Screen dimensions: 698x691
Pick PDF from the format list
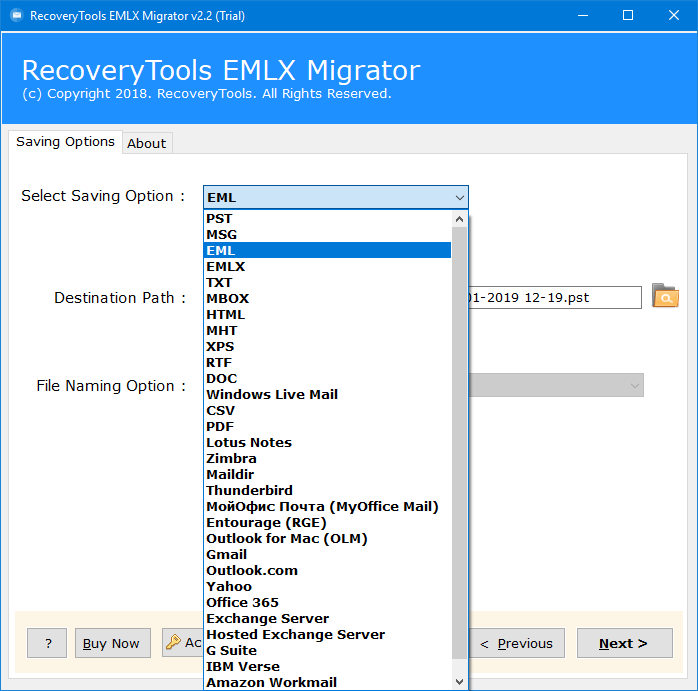[327, 427]
